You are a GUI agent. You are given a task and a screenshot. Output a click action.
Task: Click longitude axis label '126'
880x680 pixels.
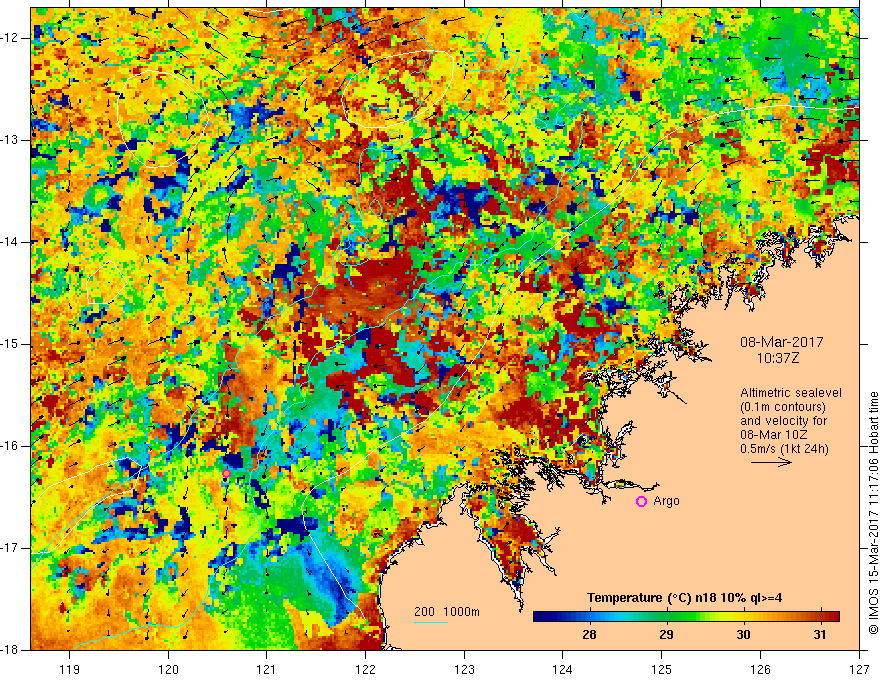tap(760, 669)
